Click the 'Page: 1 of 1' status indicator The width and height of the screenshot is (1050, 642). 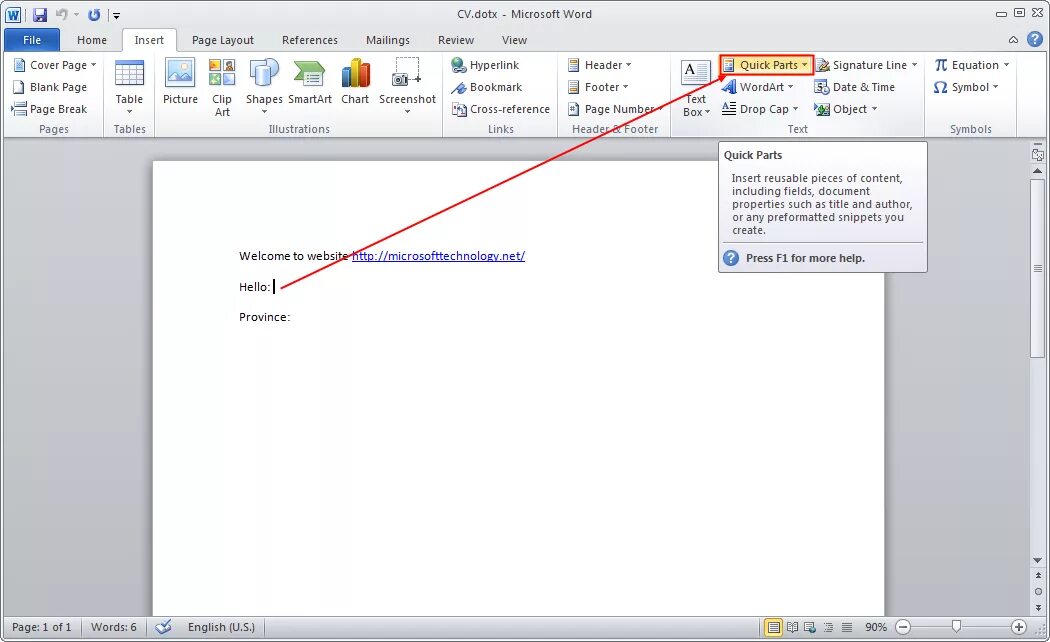pyautogui.click(x=42, y=627)
